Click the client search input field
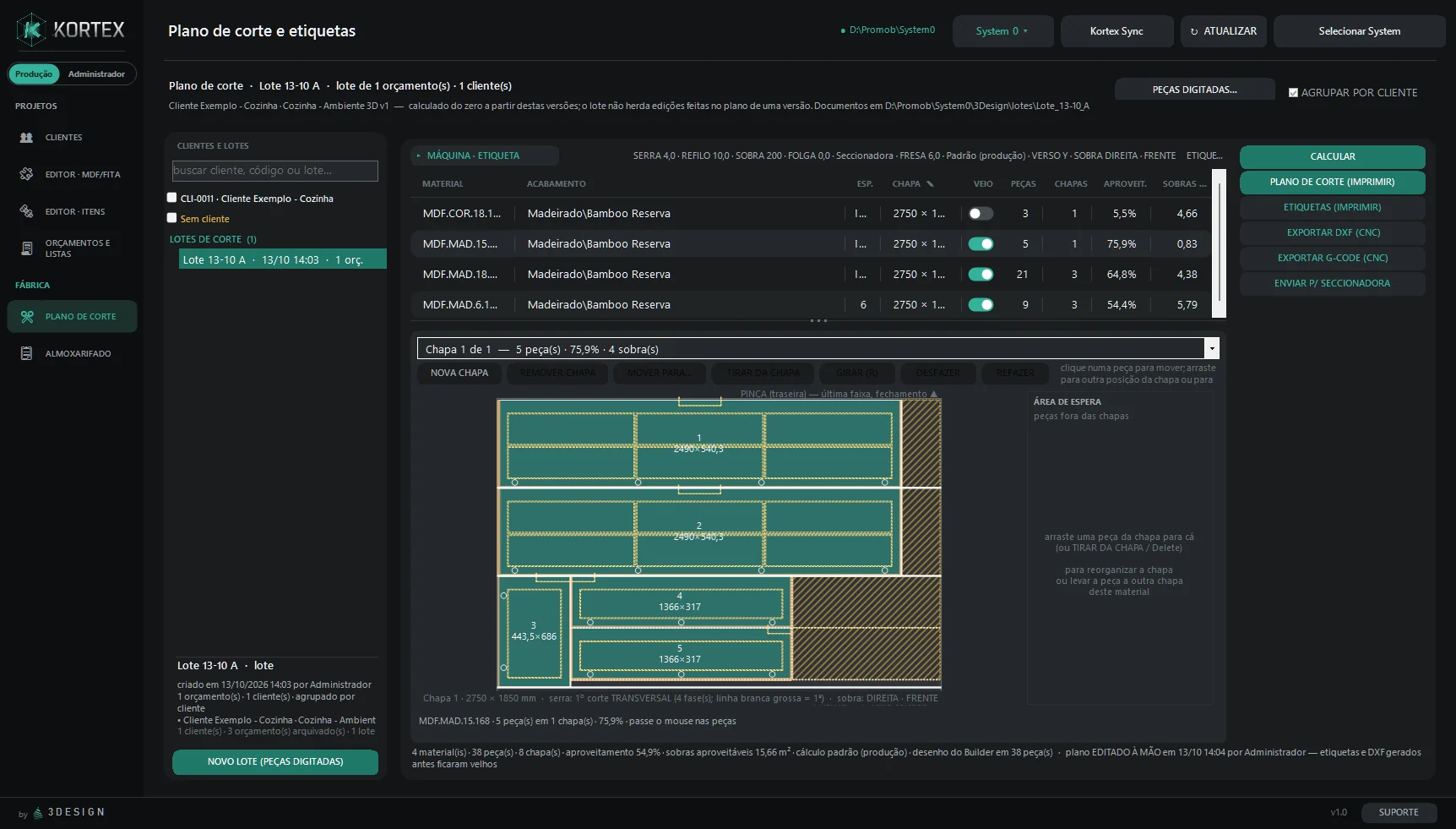Image resolution: width=1456 pixels, height=829 pixels. point(275,171)
